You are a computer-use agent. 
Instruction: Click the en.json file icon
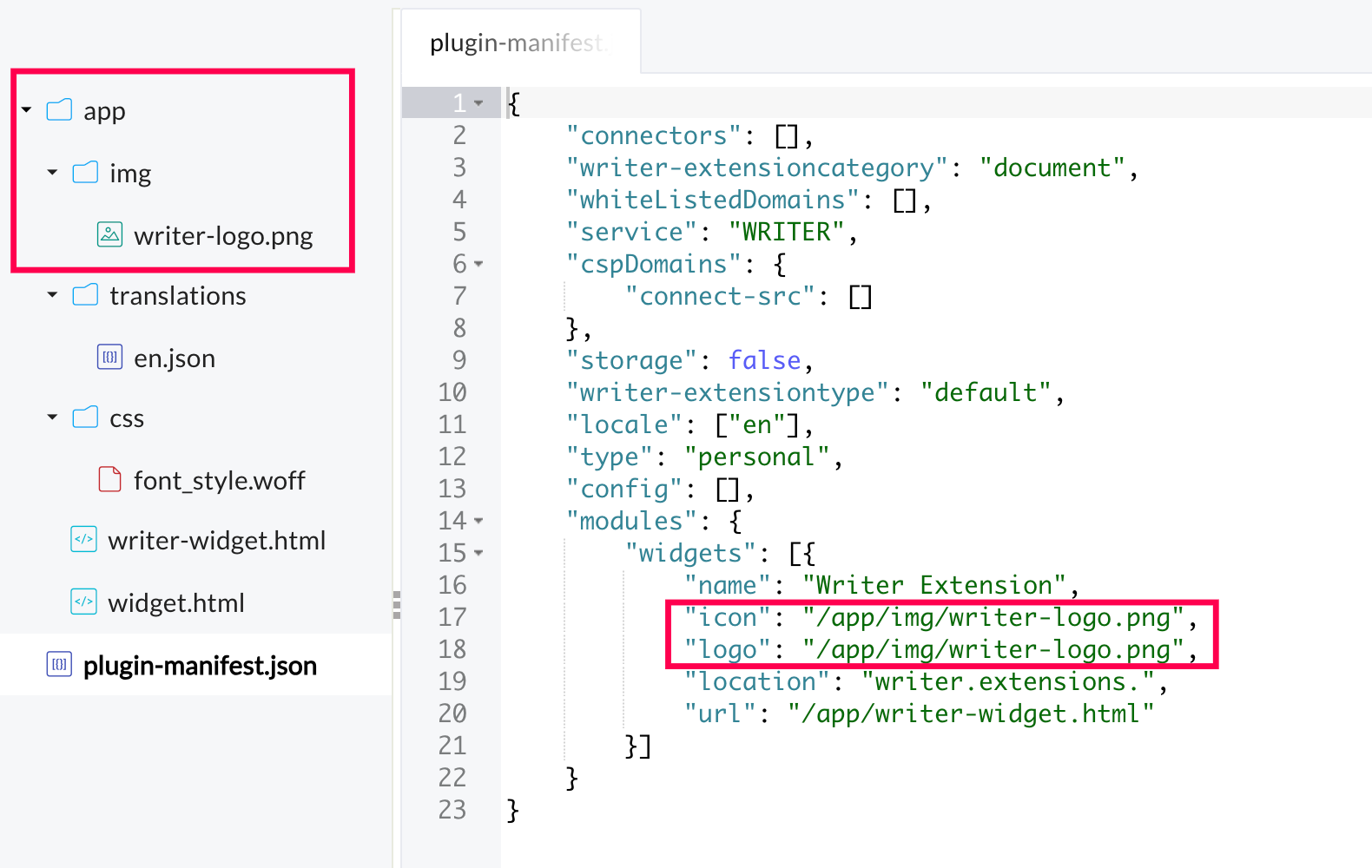(x=109, y=357)
